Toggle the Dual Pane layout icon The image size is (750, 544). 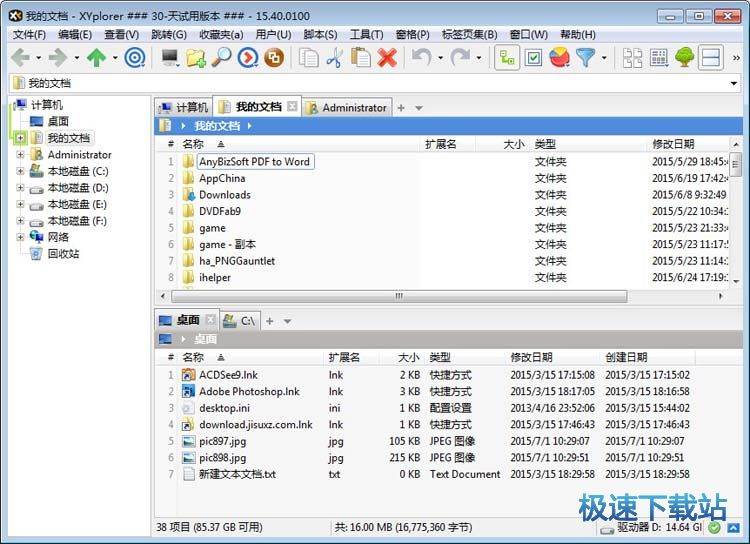[711, 58]
